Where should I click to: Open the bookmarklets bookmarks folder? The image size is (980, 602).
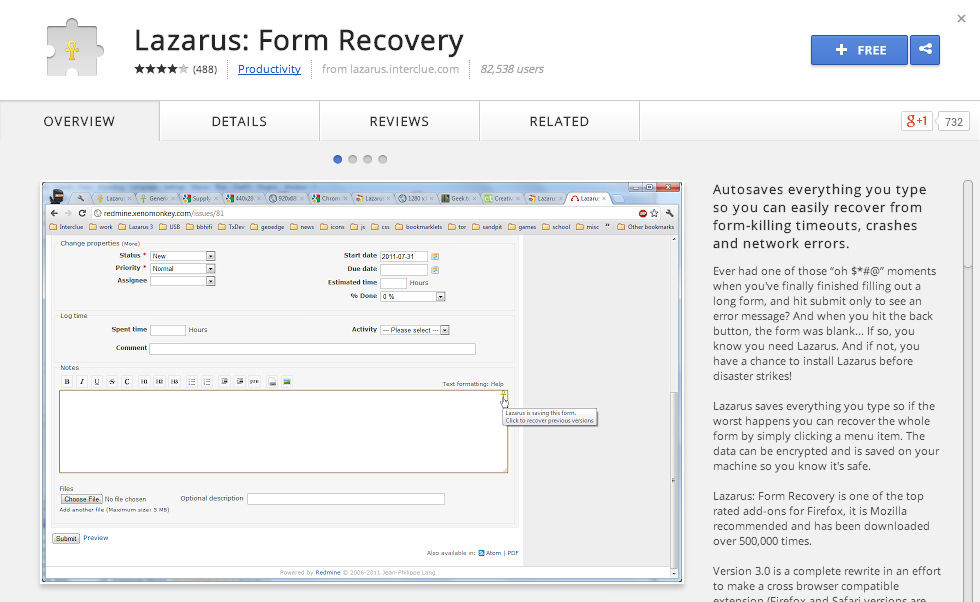point(419,227)
